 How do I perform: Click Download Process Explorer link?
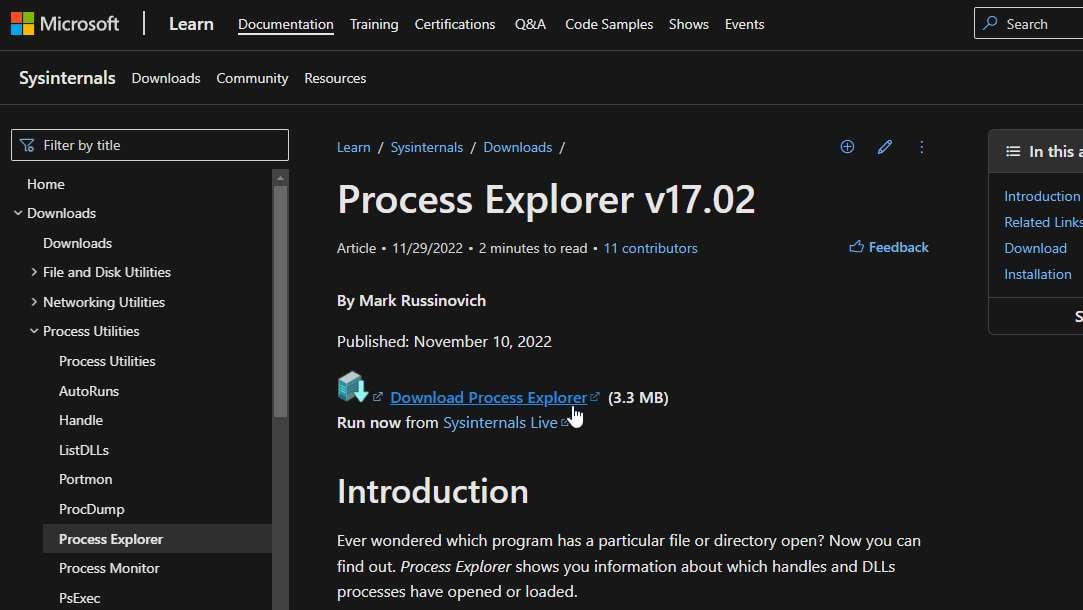coord(488,397)
